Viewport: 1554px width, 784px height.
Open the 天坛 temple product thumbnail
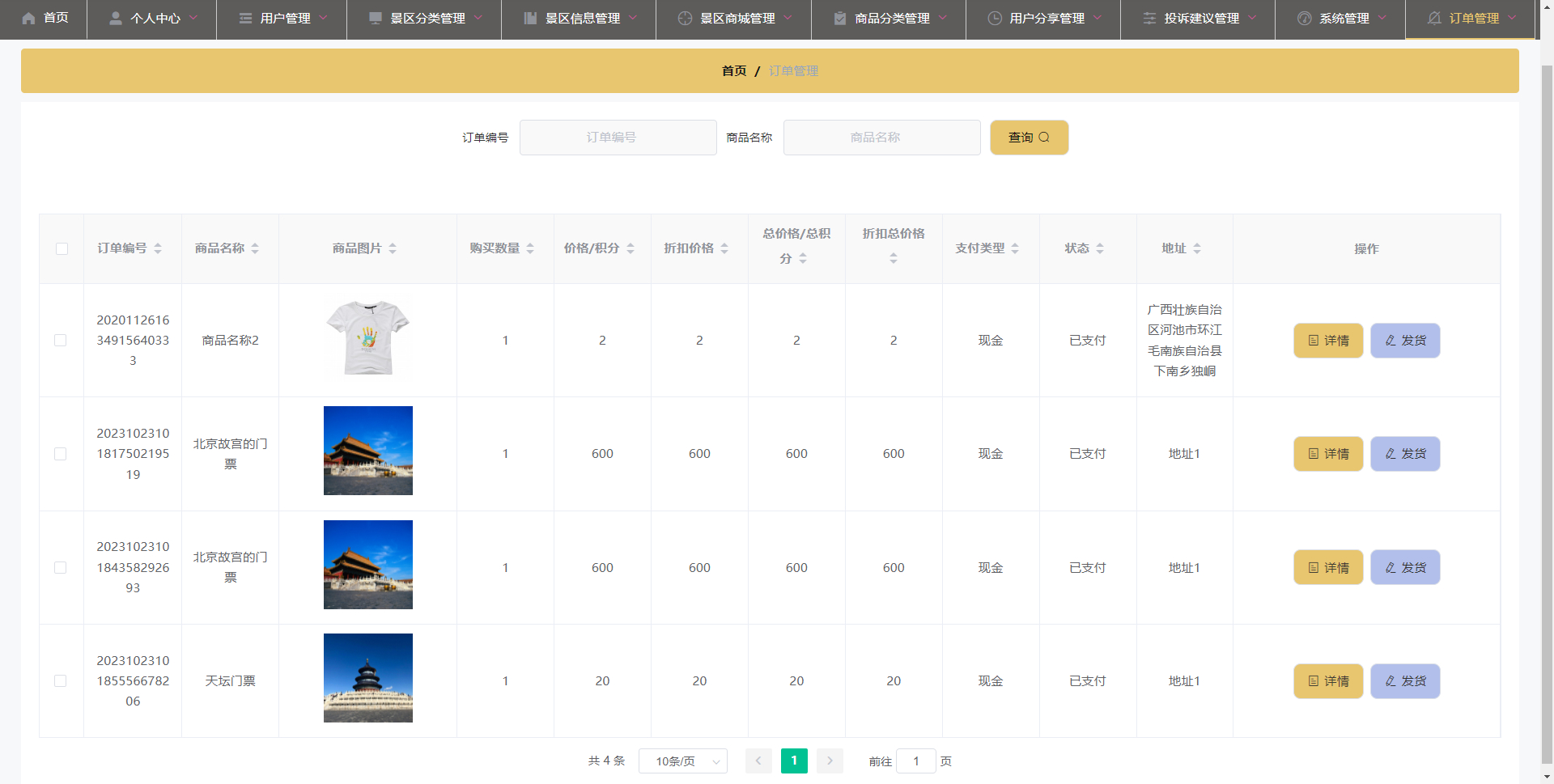pyautogui.click(x=368, y=678)
